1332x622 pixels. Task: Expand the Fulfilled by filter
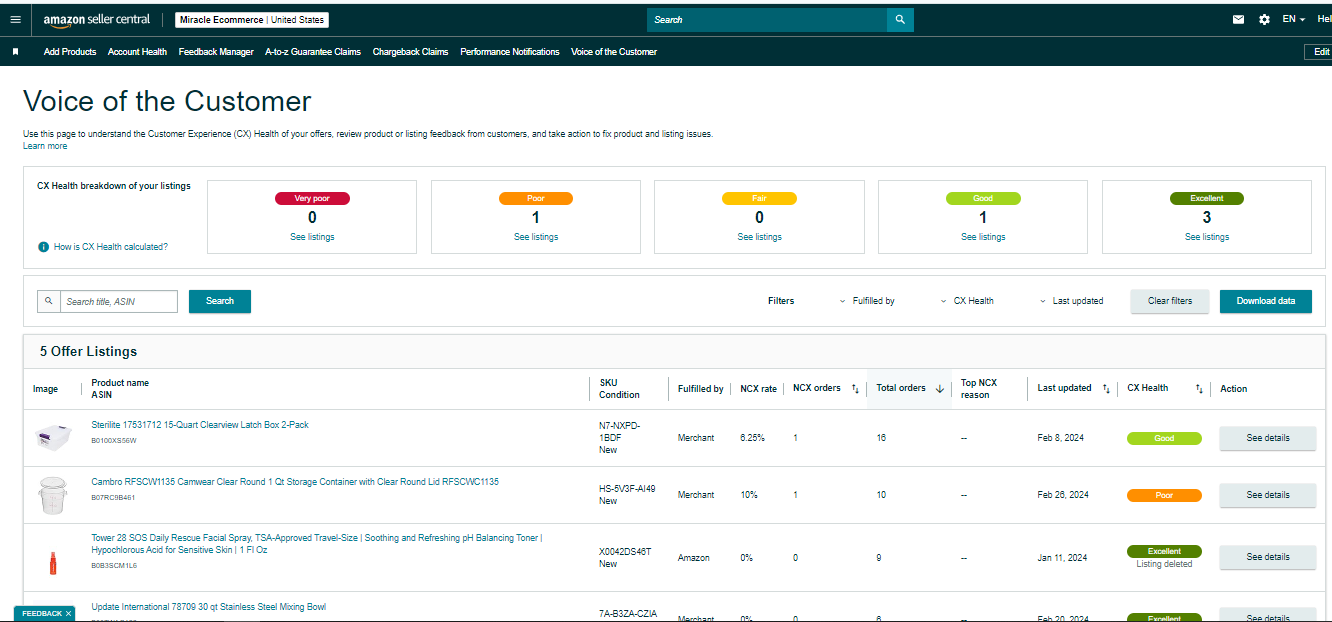867,301
